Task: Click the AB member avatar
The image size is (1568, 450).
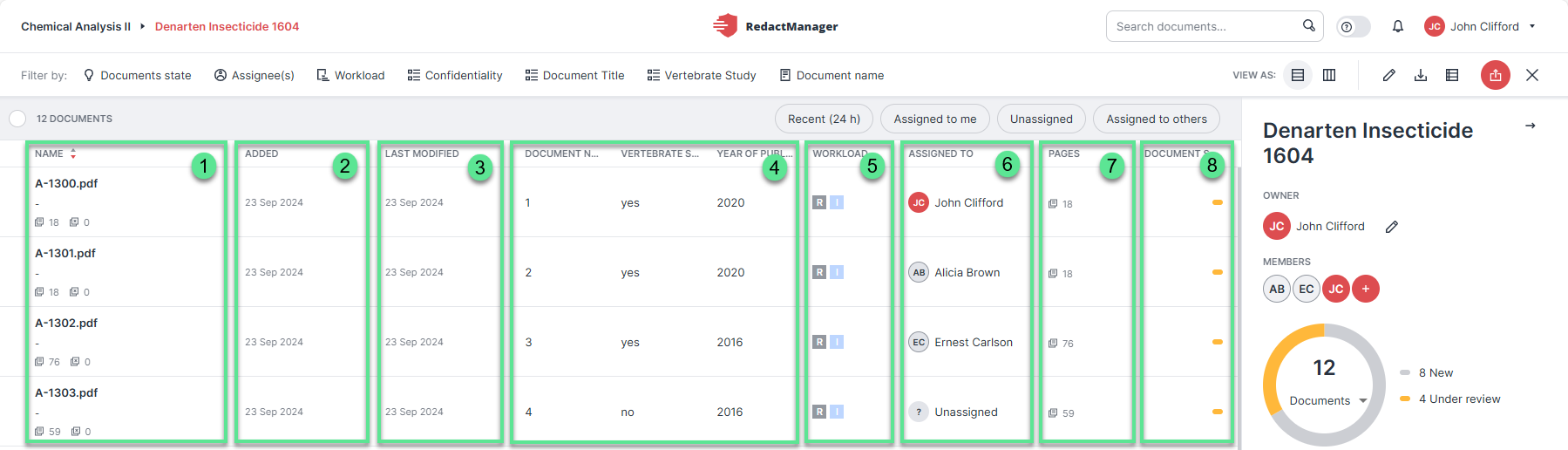Action: [1277, 289]
